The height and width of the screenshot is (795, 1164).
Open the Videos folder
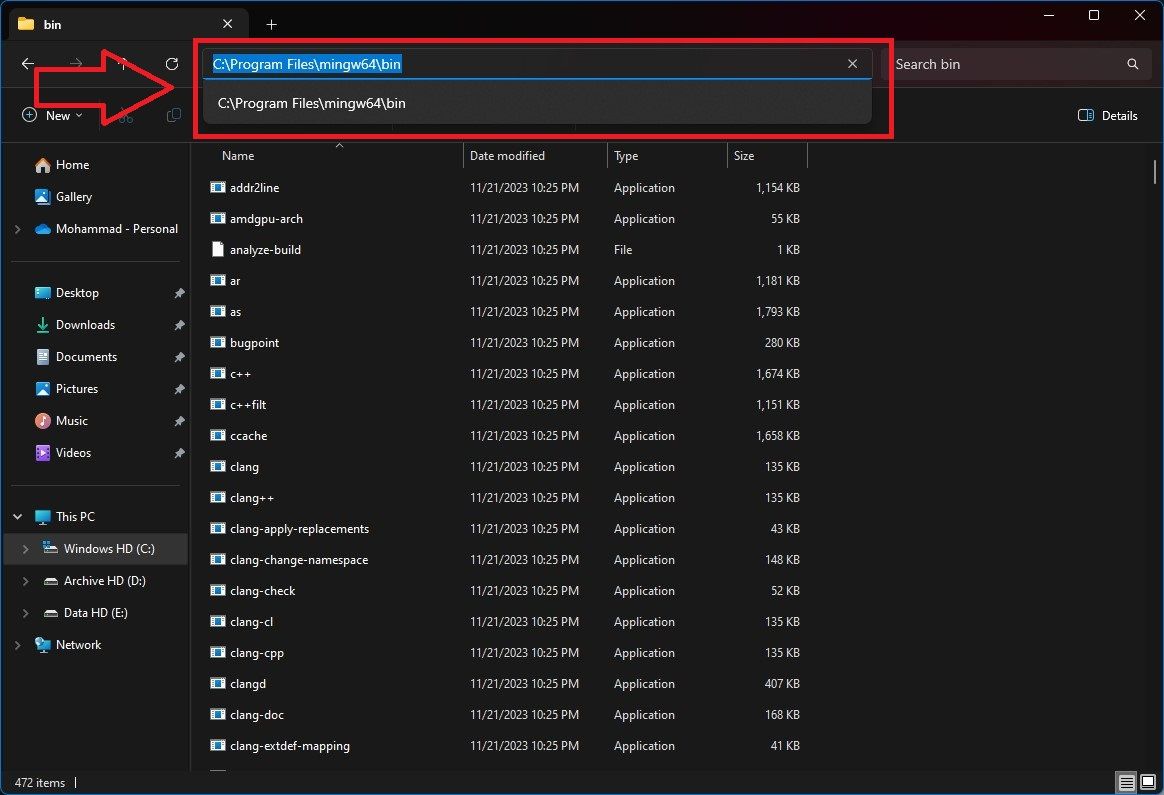63,452
